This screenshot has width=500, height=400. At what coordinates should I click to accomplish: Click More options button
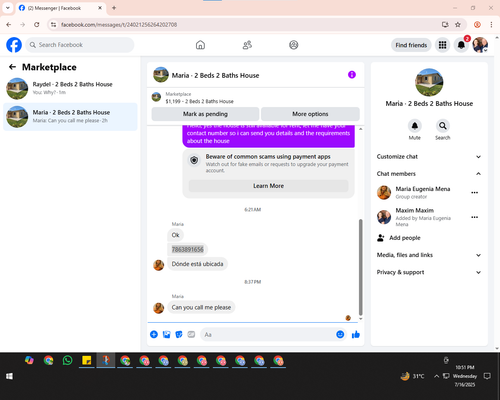(x=310, y=114)
